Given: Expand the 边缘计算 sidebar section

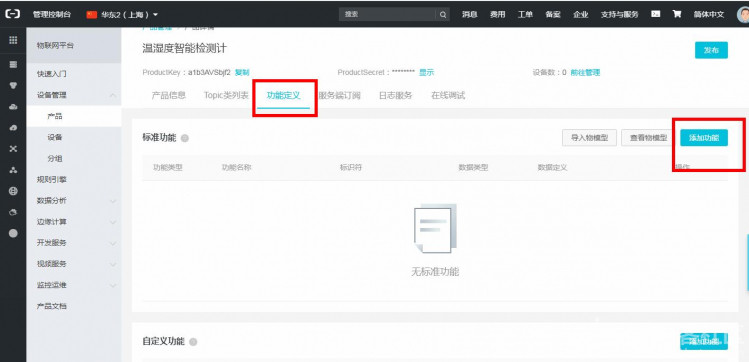Looking at the screenshot, I should (113, 222).
